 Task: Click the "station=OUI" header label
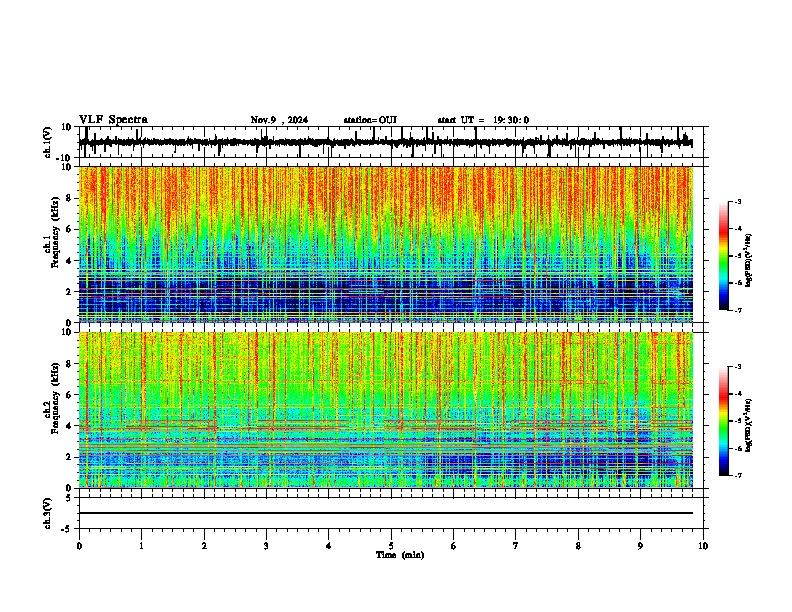coord(370,120)
